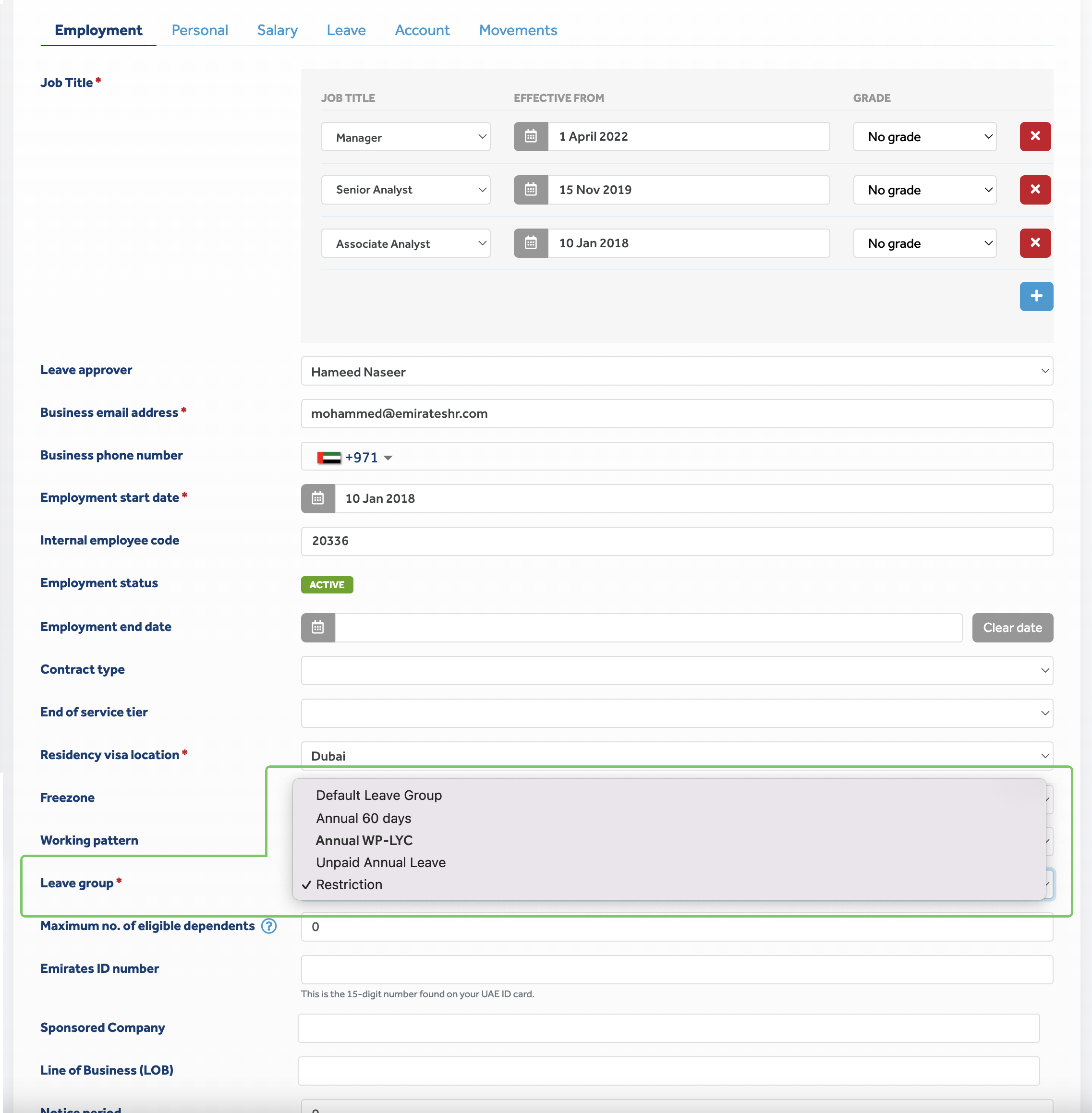1092x1113 pixels.
Task: Select Unpaid Annual Leave option
Action: pos(380,862)
